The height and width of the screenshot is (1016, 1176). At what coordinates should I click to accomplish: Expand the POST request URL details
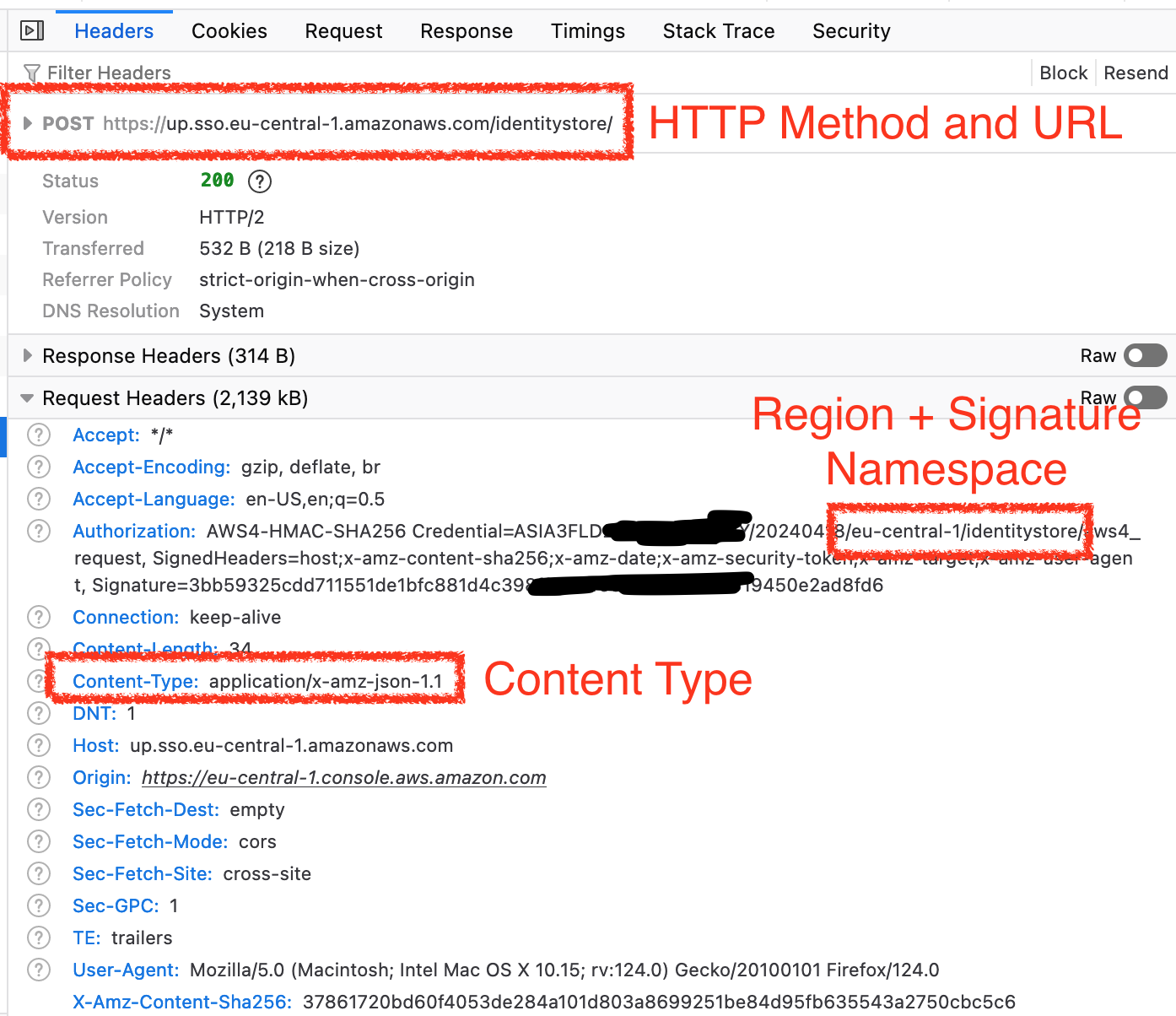(28, 123)
